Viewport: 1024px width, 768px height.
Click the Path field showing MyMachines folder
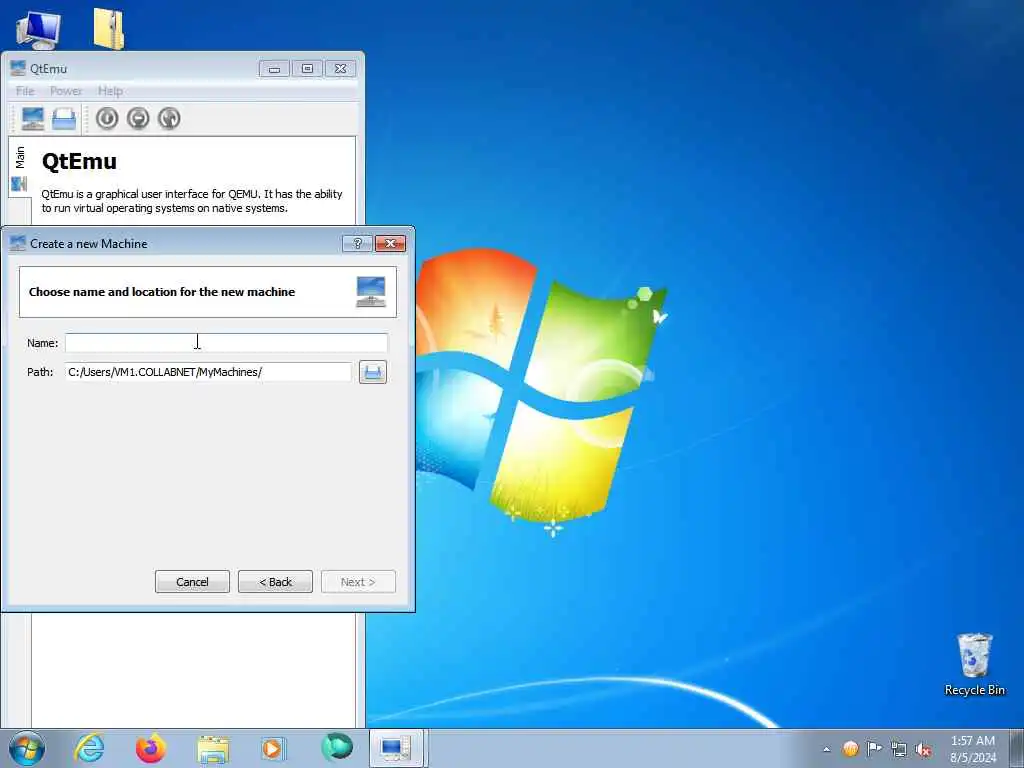[x=208, y=372]
